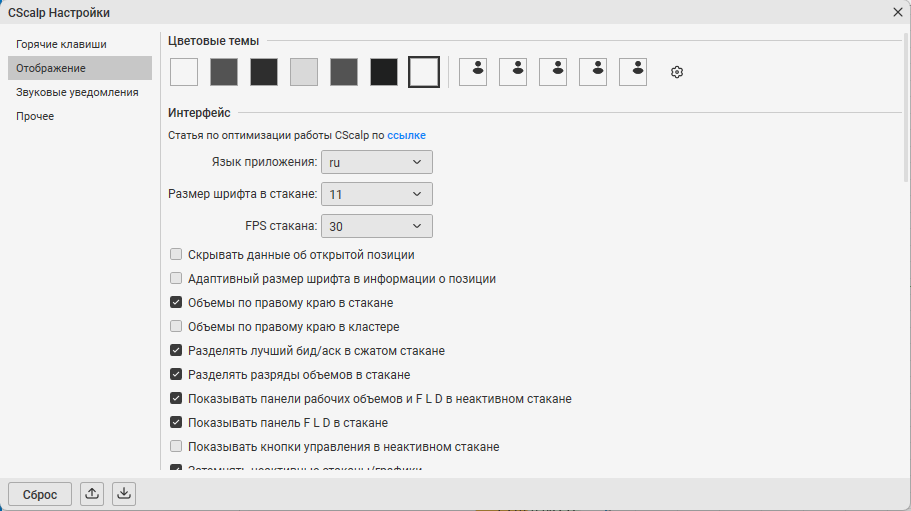Choose the first white color theme swatch
Viewport: 911px width, 511px height.
click(x=184, y=72)
